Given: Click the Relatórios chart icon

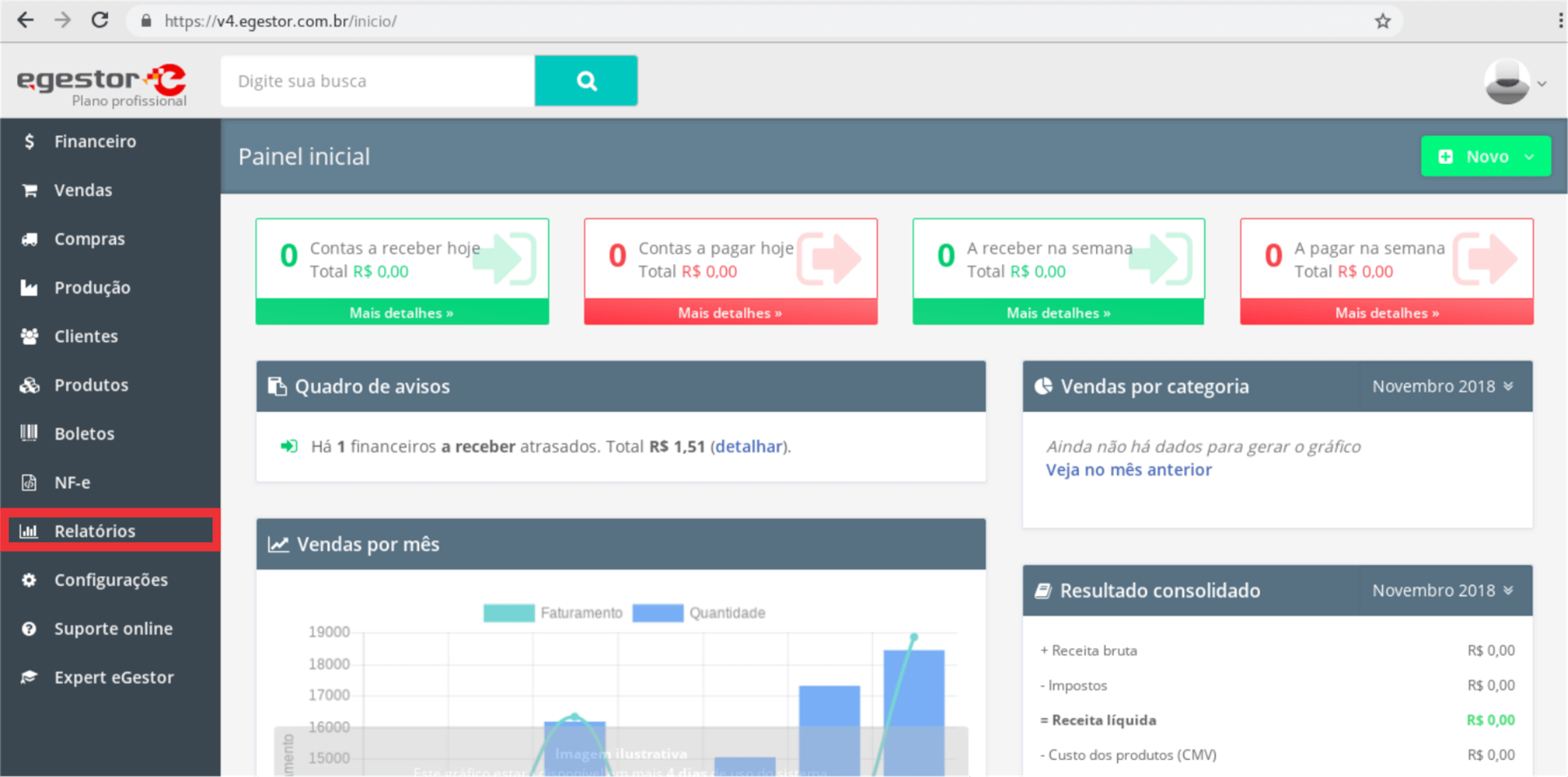Looking at the screenshot, I should [x=29, y=531].
